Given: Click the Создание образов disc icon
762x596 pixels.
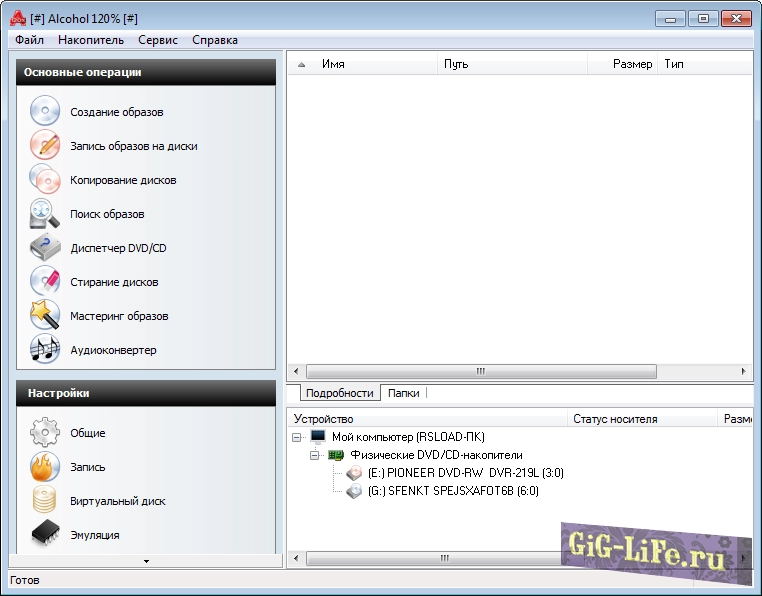Looking at the screenshot, I should pos(45,112).
